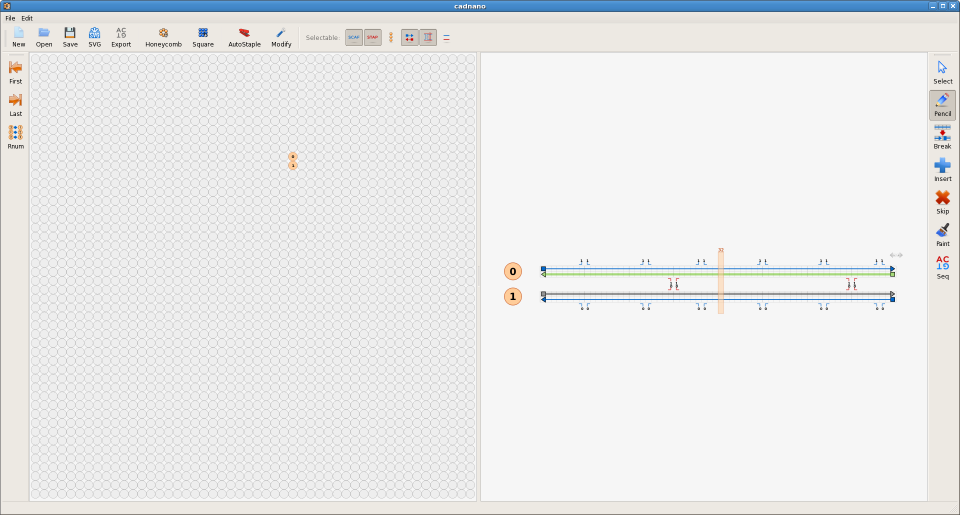
Task: Activate the Break tool
Action: point(942,137)
